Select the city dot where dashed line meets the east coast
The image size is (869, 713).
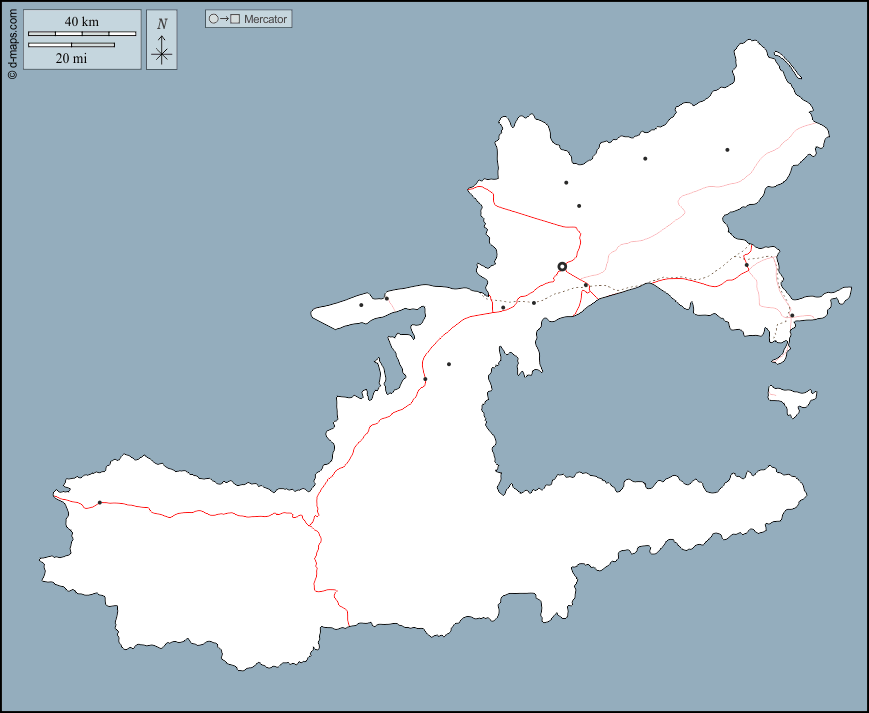(747, 265)
